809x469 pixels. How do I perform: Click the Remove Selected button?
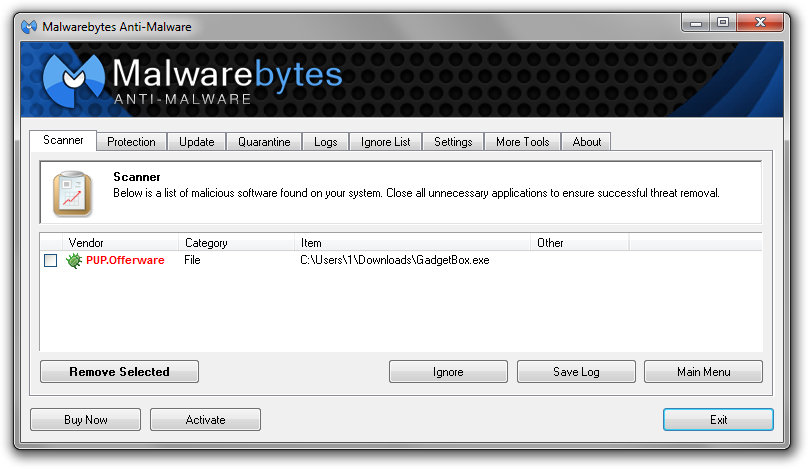[119, 371]
